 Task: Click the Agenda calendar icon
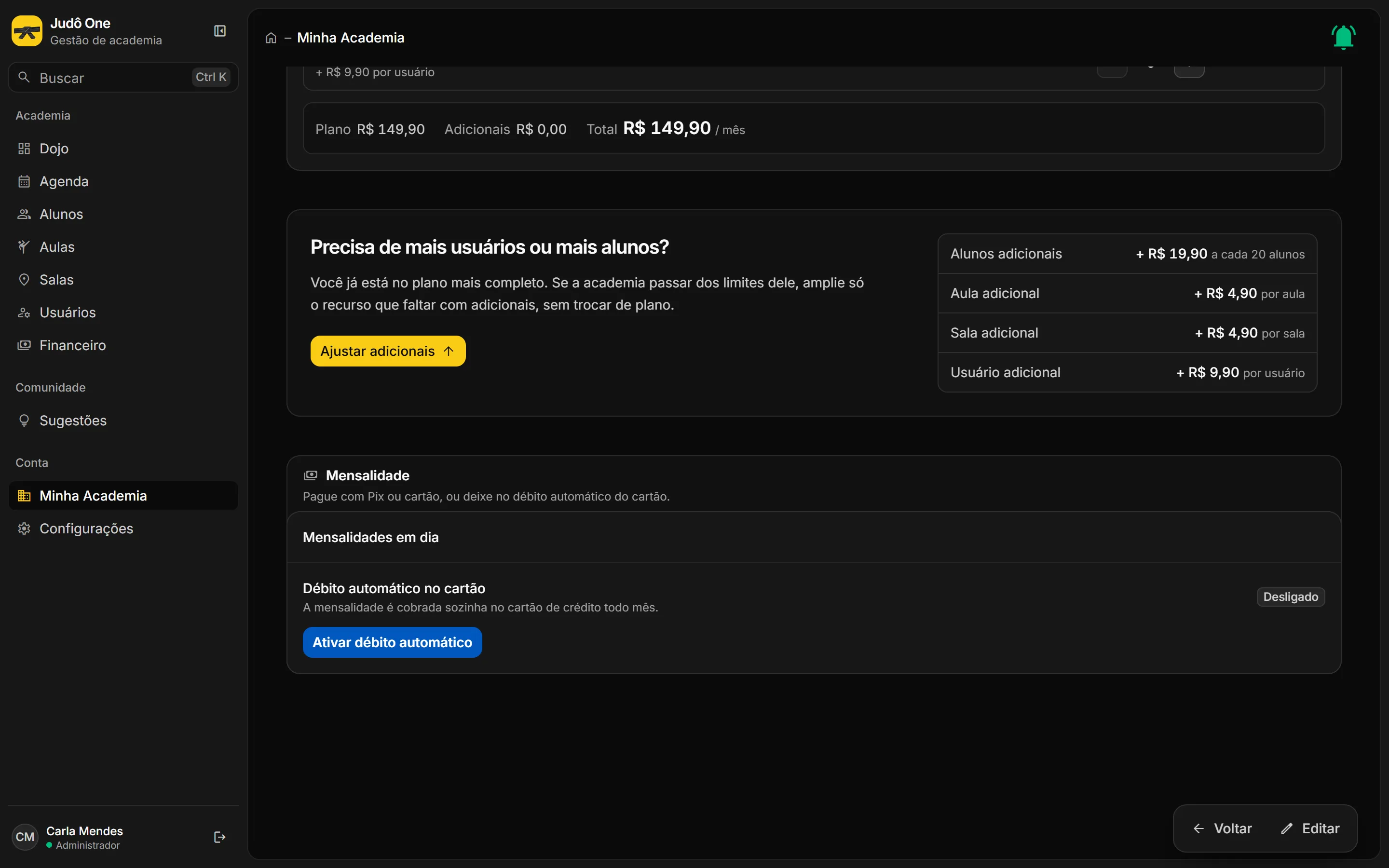[x=24, y=181]
